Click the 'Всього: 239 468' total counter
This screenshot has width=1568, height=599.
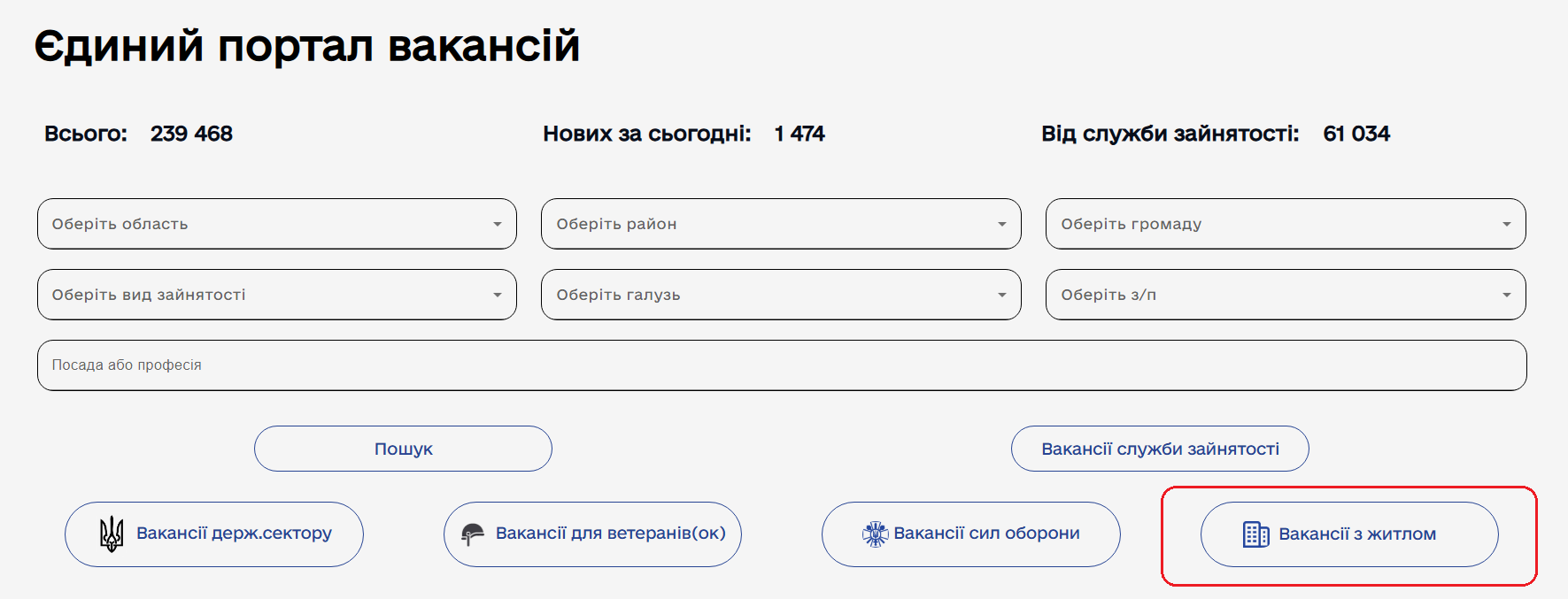(x=139, y=134)
